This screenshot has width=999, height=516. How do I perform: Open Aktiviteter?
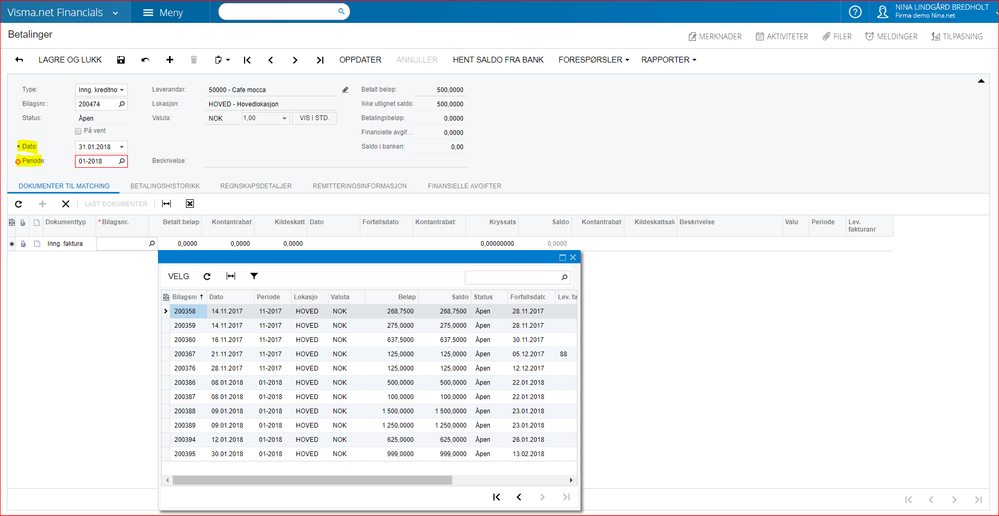coord(782,36)
